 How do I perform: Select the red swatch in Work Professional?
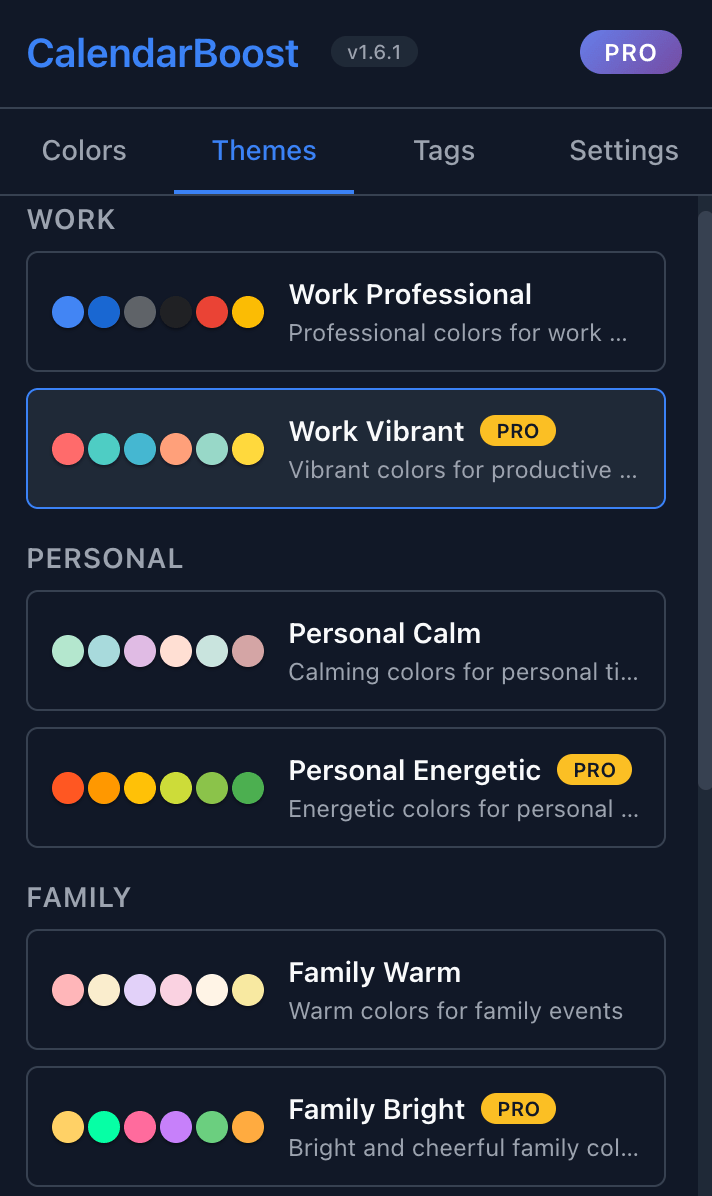(x=212, y=311)
